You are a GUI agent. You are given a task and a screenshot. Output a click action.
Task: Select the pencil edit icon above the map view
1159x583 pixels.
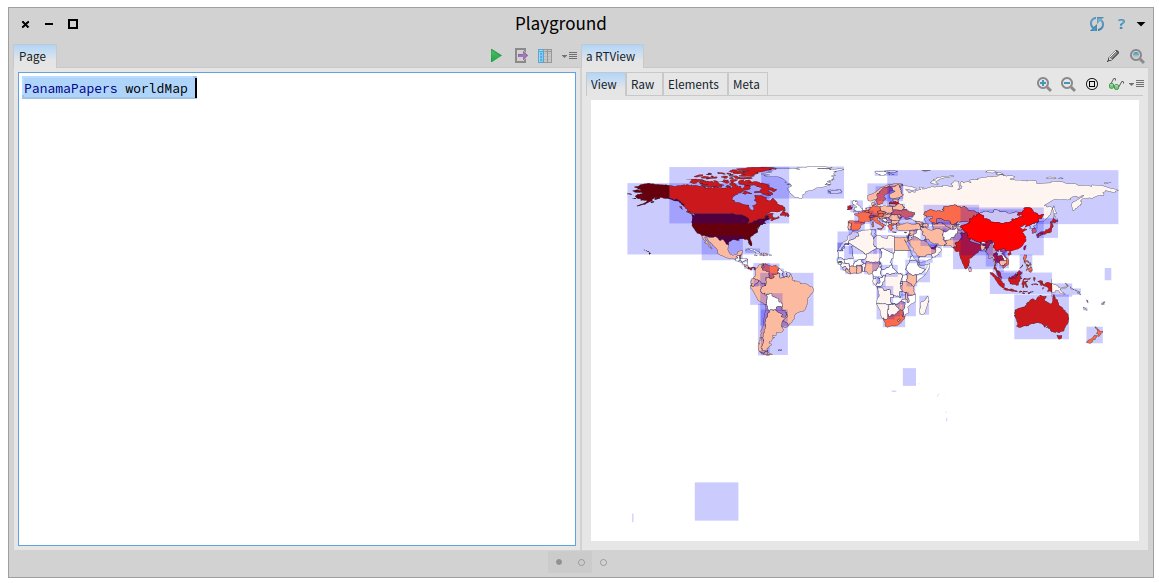(x=1112, y=56)
